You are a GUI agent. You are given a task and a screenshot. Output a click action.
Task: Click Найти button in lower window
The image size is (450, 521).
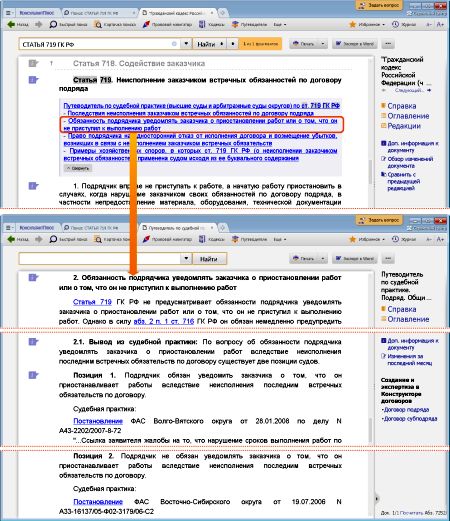(209, 259)
